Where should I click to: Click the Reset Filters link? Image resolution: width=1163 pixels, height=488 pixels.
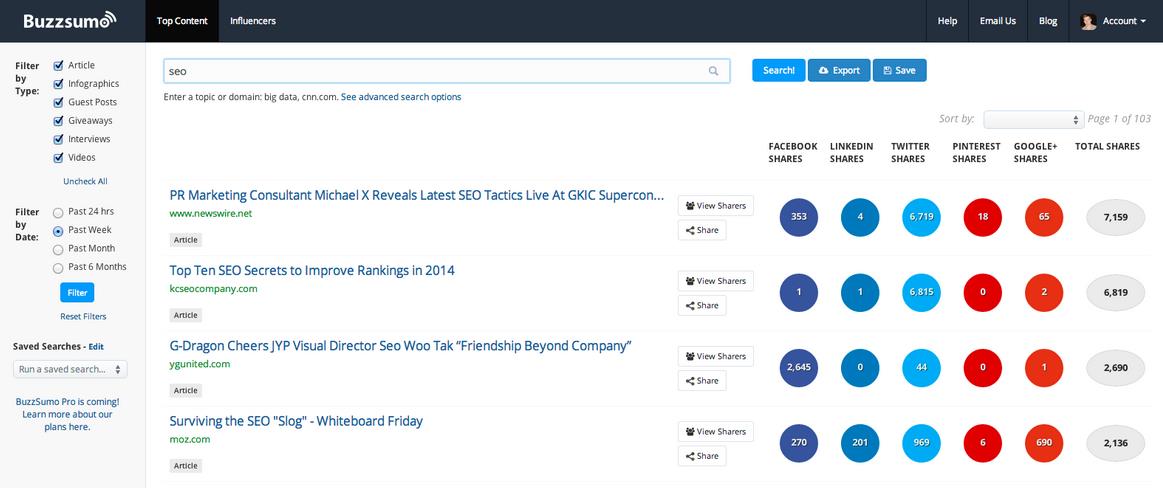[83, 317]
